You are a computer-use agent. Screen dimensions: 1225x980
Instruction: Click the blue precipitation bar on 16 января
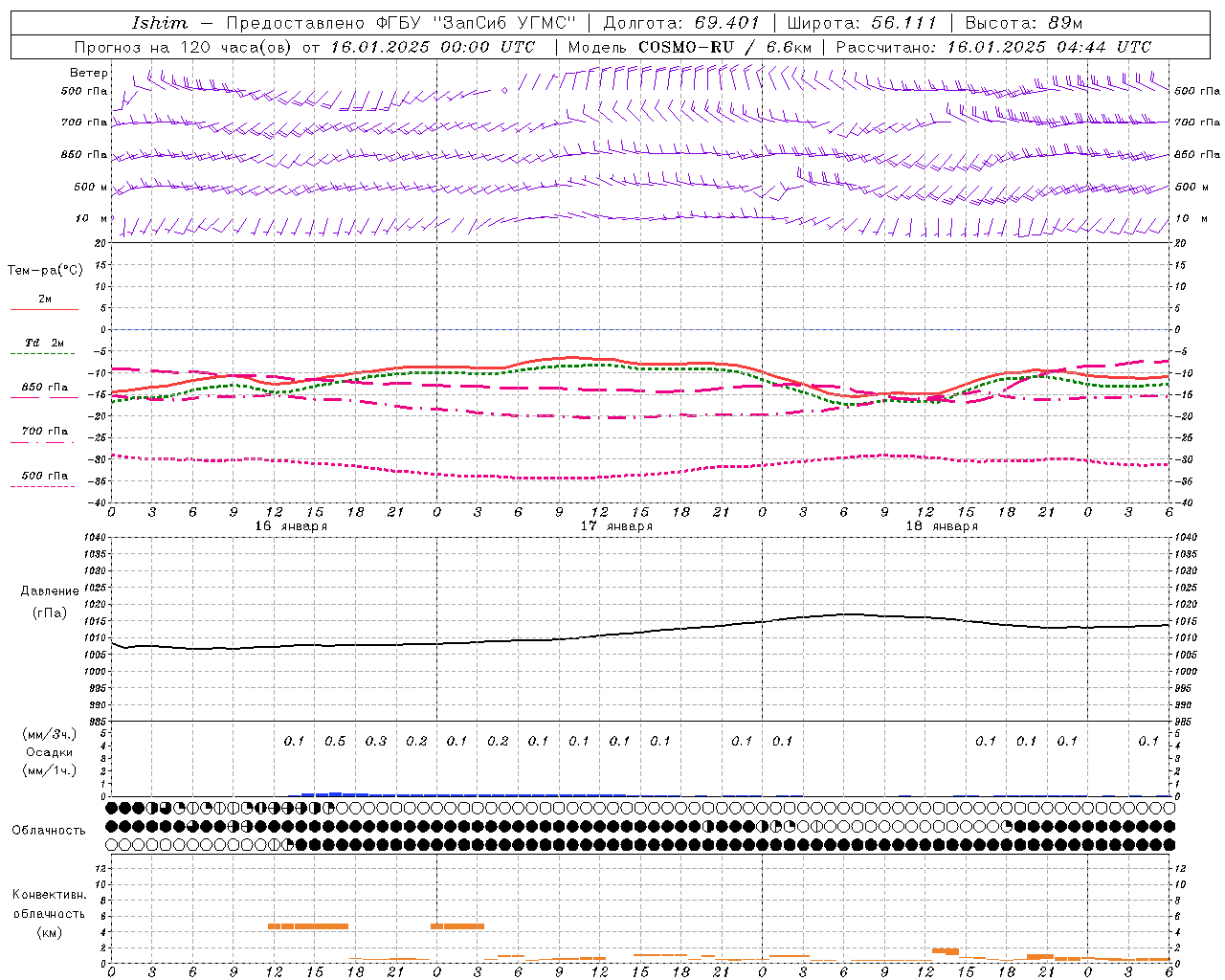tap(335, 793)
